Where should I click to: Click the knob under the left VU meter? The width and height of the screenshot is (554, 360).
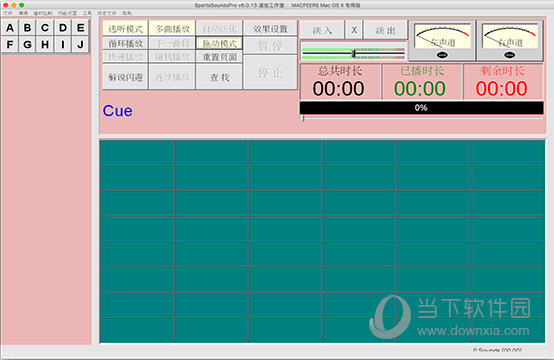[x=442, y=55]
